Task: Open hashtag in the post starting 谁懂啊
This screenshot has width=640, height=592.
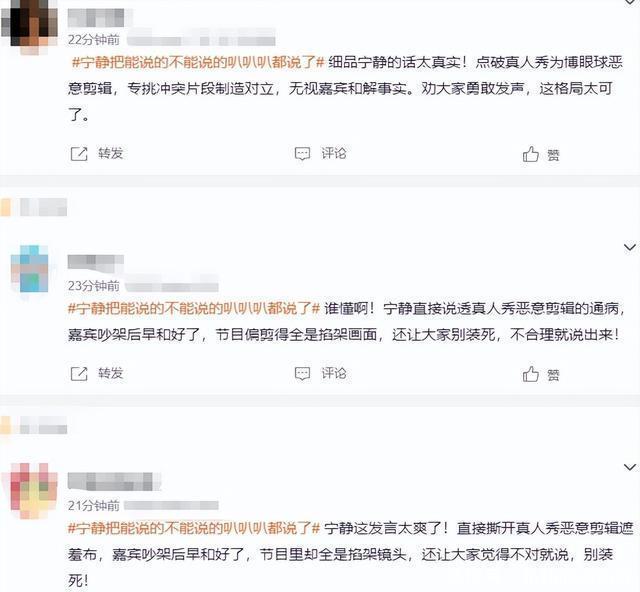Action: (x=194, y=308)
